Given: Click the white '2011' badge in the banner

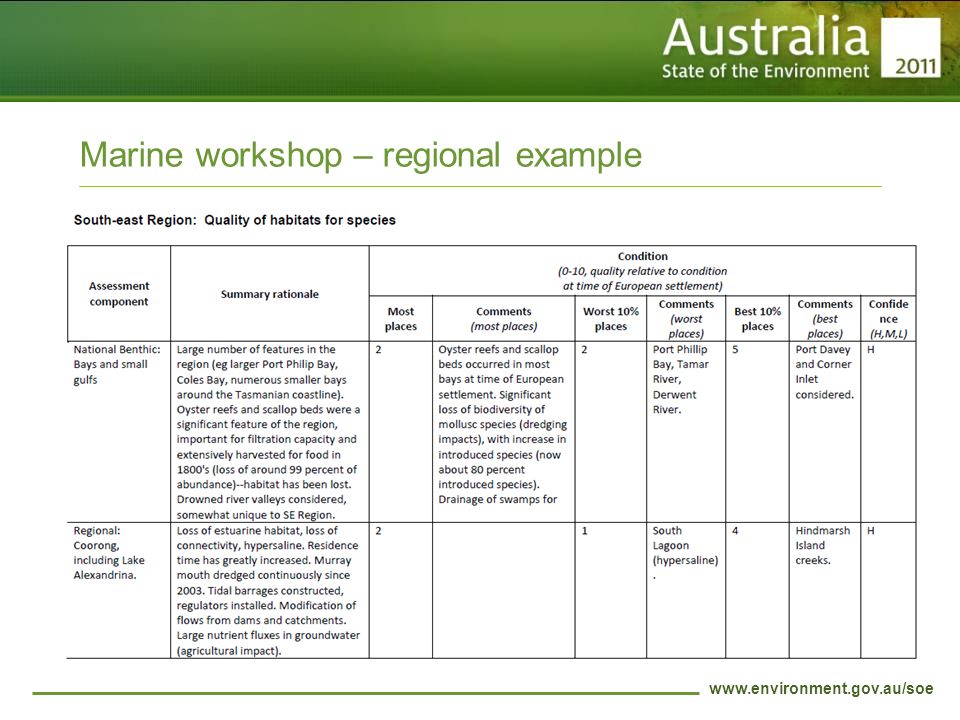Looking at the screenshot, I should pos(910,48).
